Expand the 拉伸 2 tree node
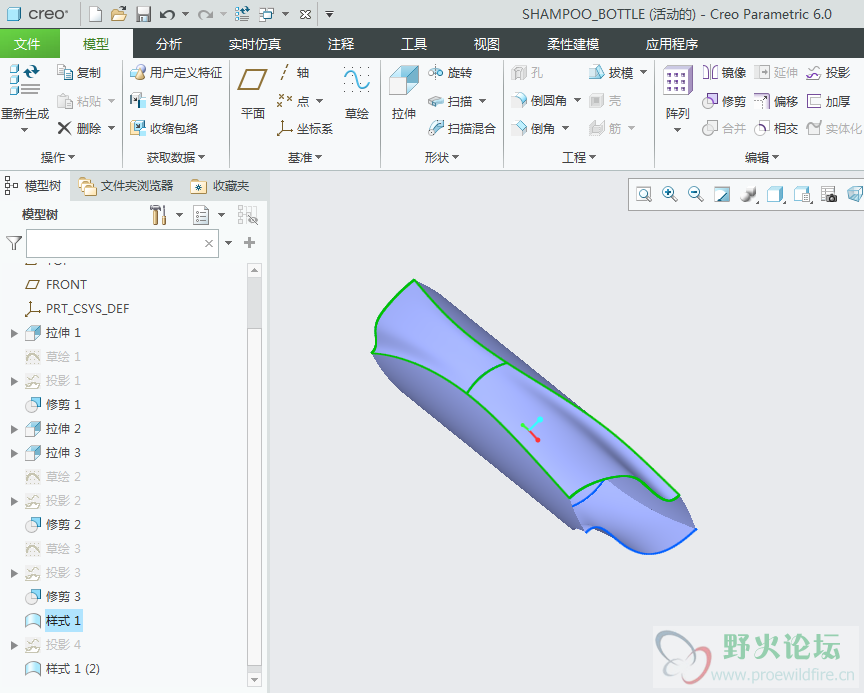The height and width of the screenshot is (693, 864). pos(14,429)
